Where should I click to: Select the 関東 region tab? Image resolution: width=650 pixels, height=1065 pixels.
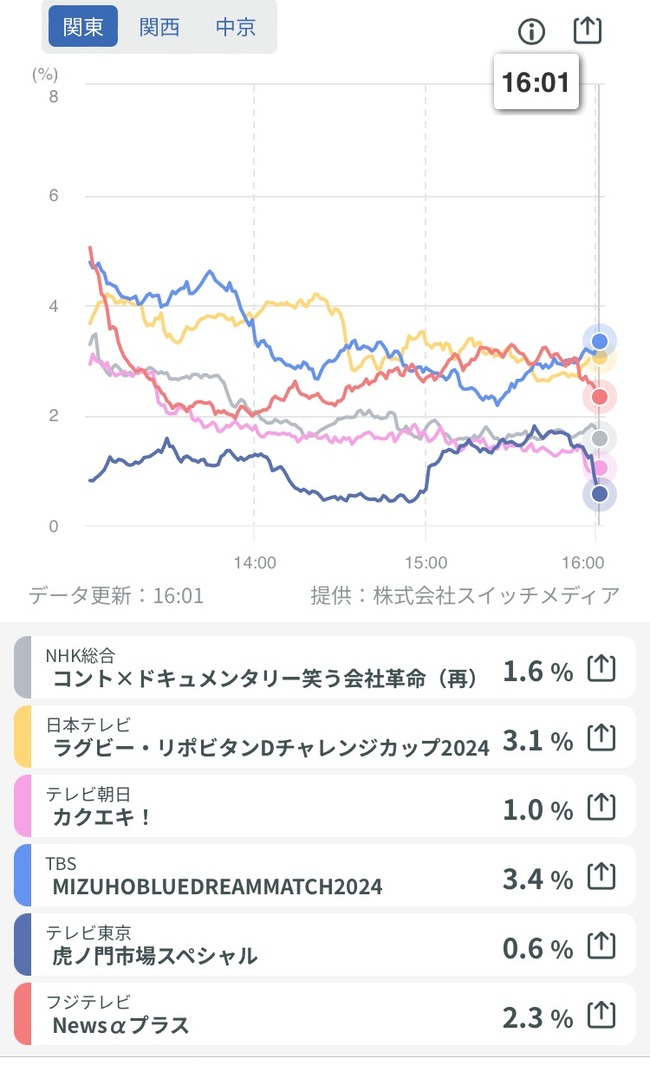pos(83,26)
